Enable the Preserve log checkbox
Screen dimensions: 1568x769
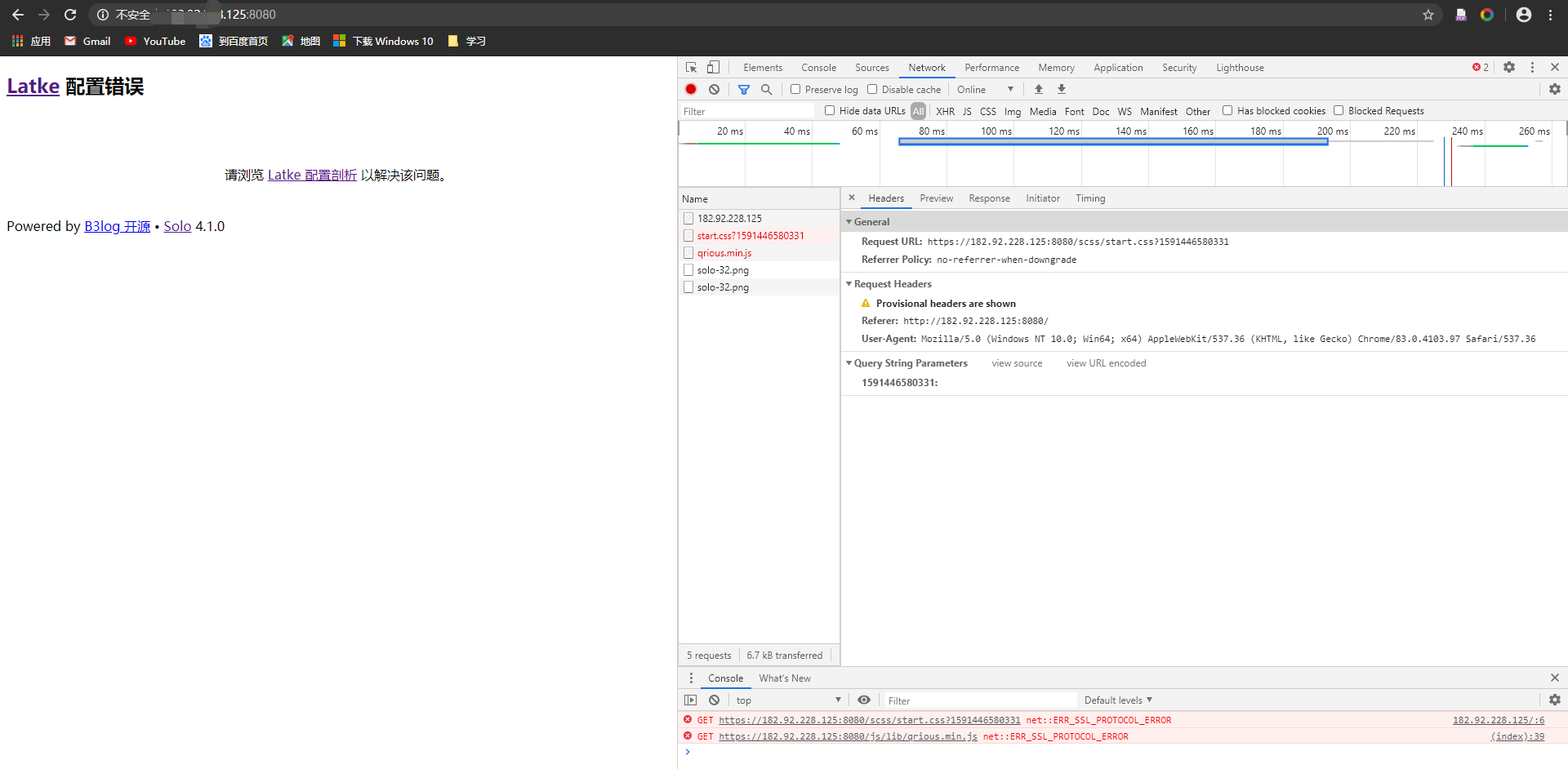coord(795,89)
